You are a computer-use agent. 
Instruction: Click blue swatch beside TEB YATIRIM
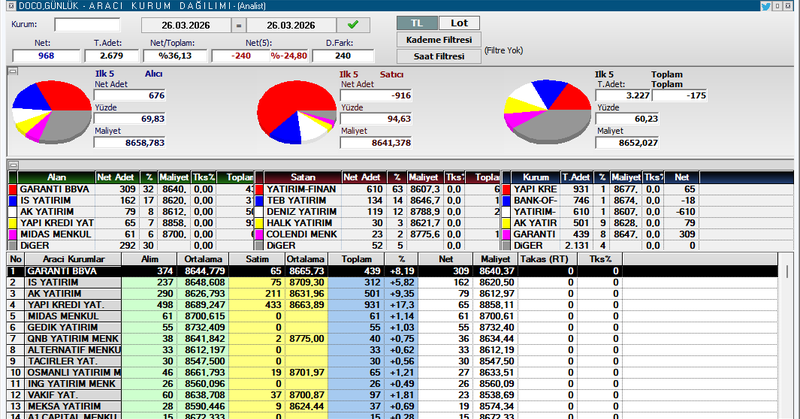pyautogui.click(x=259, y=201)
